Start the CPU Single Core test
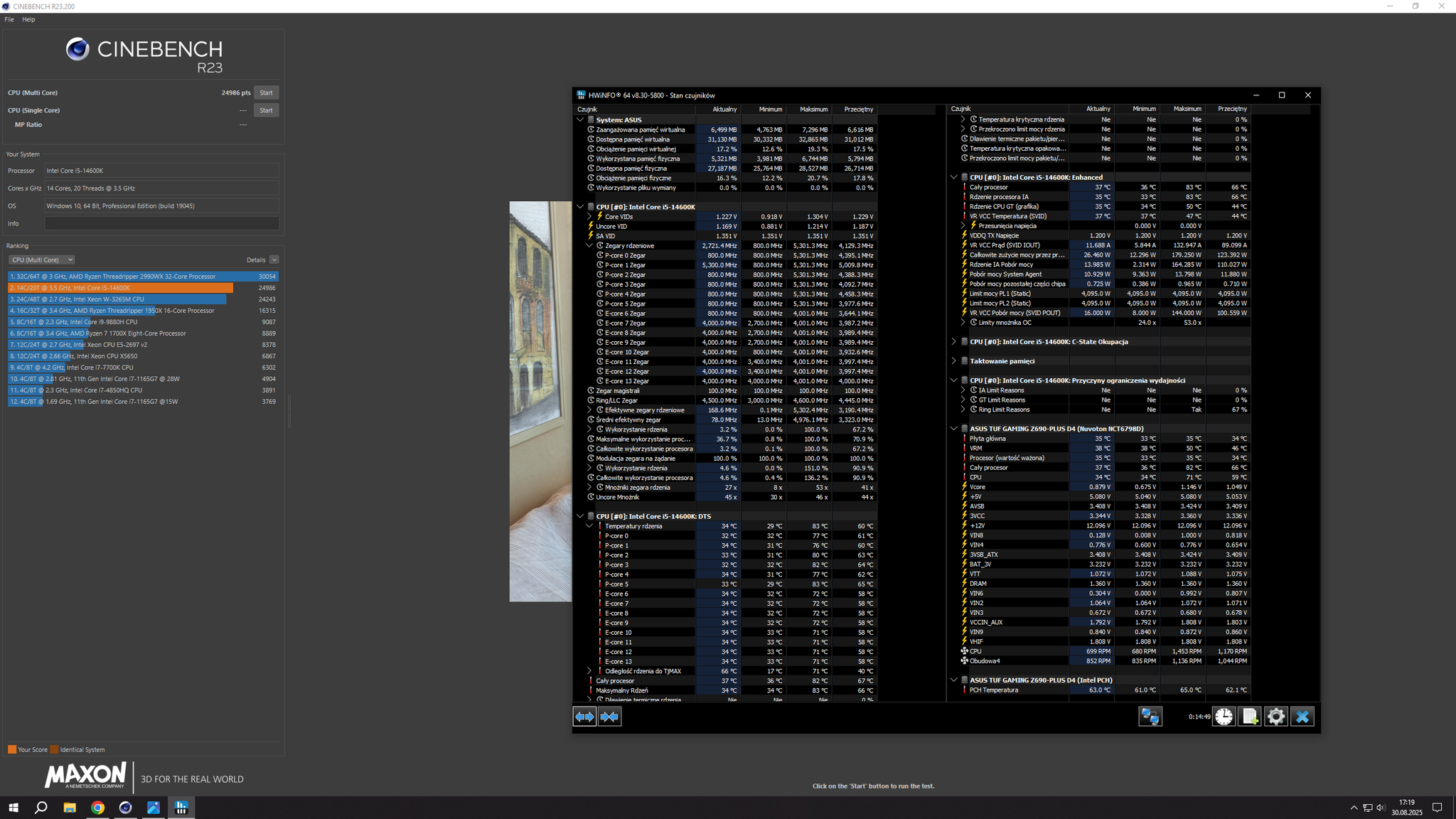1456x819 pixels. click(x=266, y=110)
